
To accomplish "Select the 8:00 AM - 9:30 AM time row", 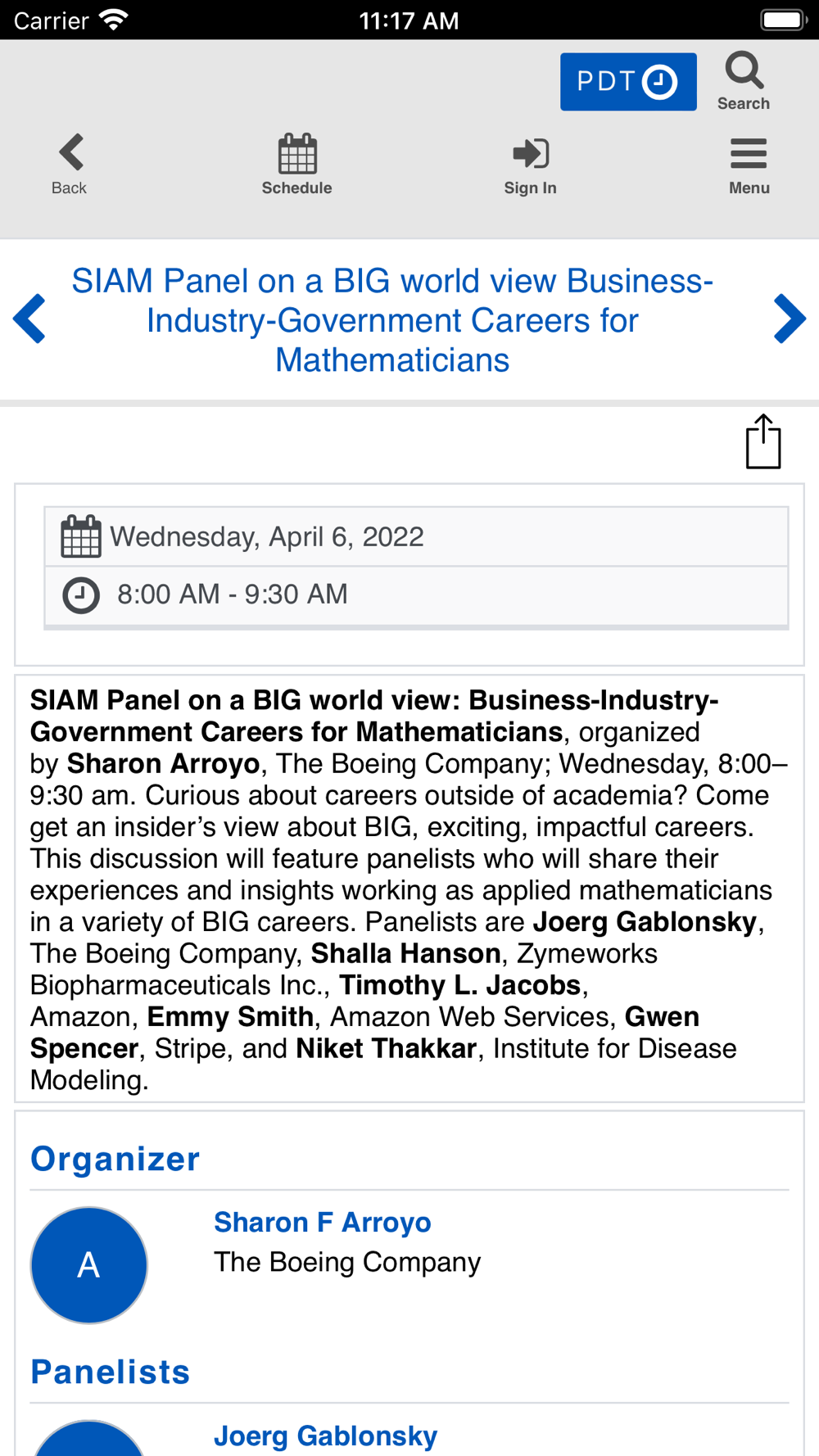I will [416, 595].
